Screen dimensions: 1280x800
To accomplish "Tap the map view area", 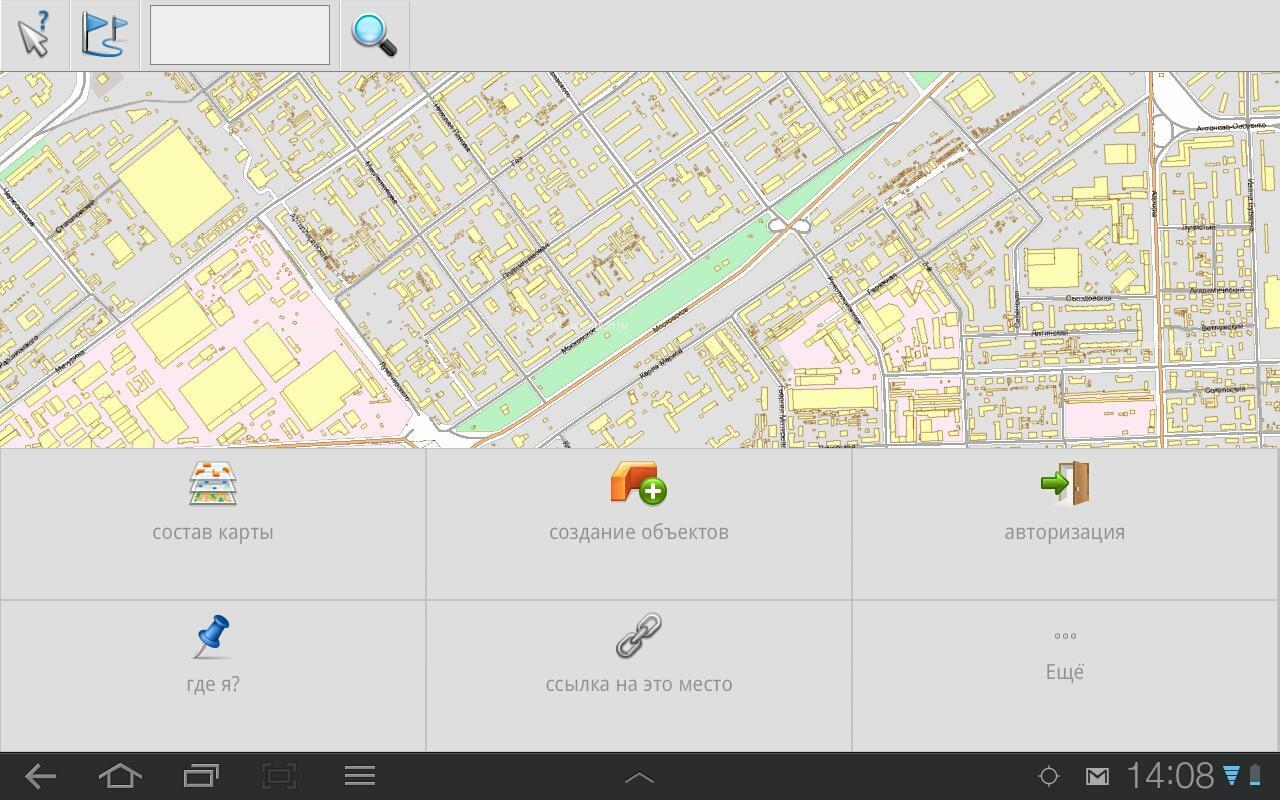I will 640,260.
